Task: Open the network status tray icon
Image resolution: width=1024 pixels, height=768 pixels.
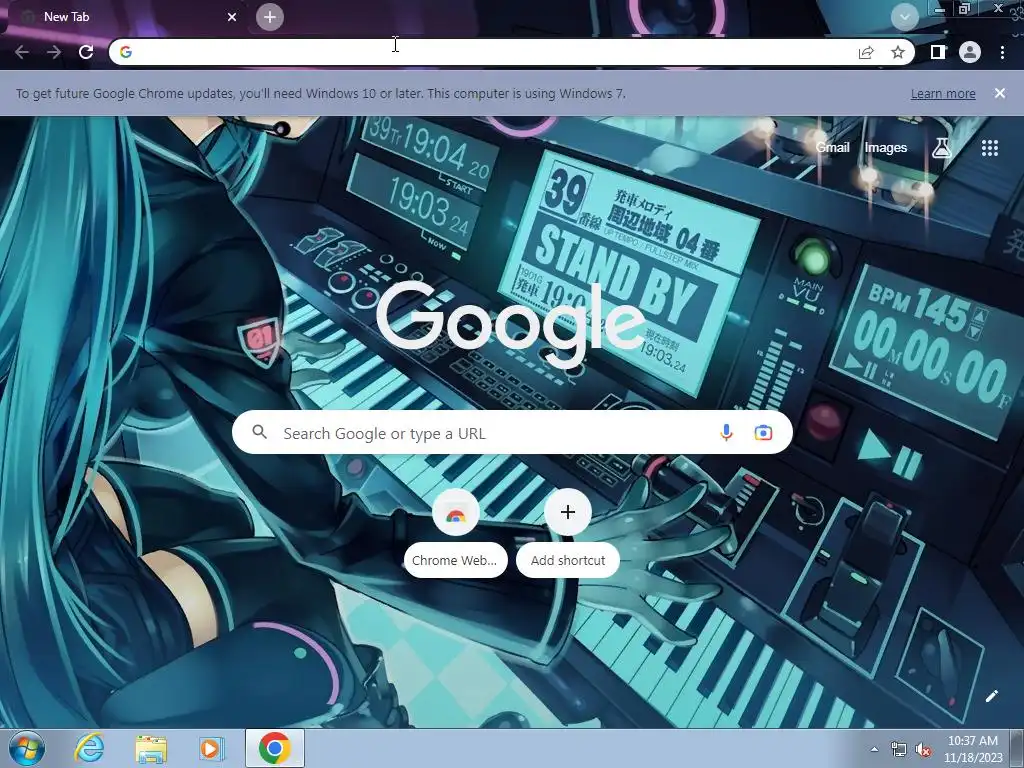Action: [x=899, y=749]
